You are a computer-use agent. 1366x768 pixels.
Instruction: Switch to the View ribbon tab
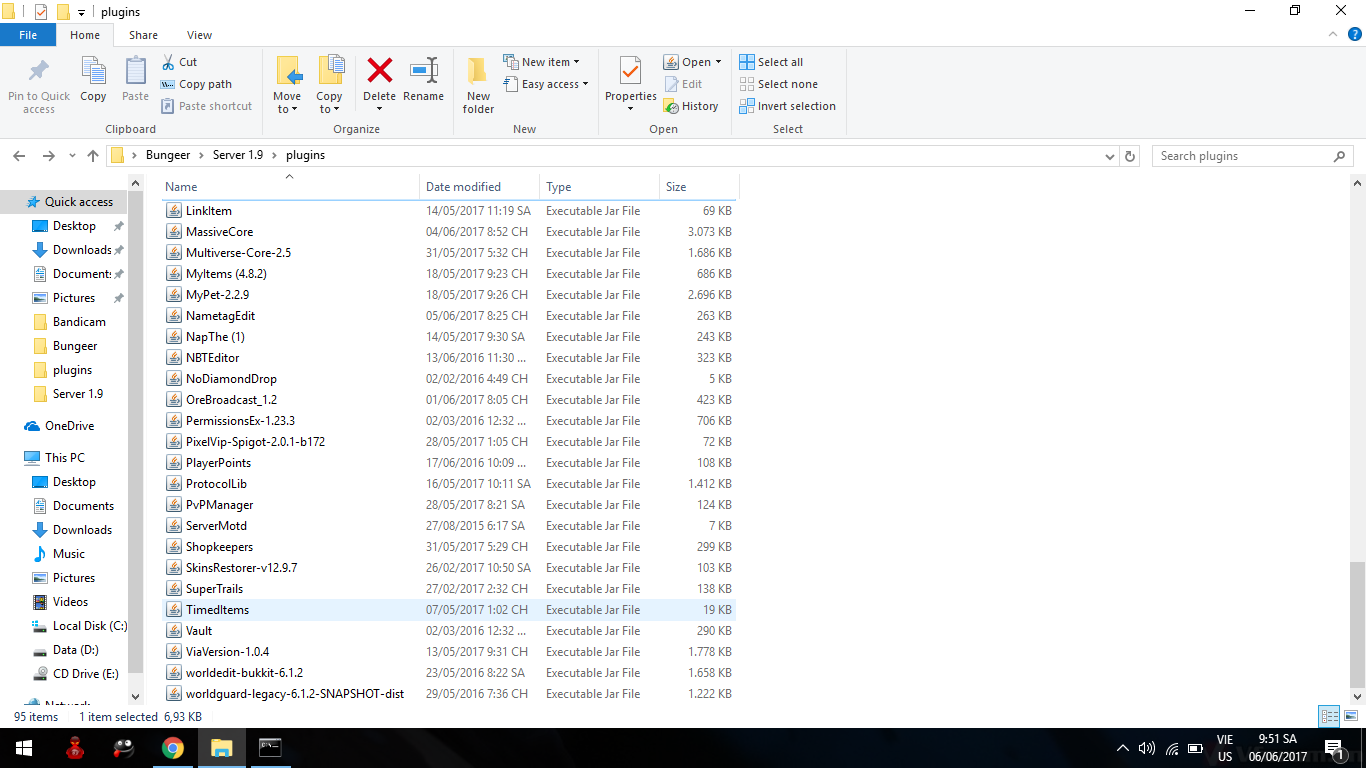(x=199, y=35)
